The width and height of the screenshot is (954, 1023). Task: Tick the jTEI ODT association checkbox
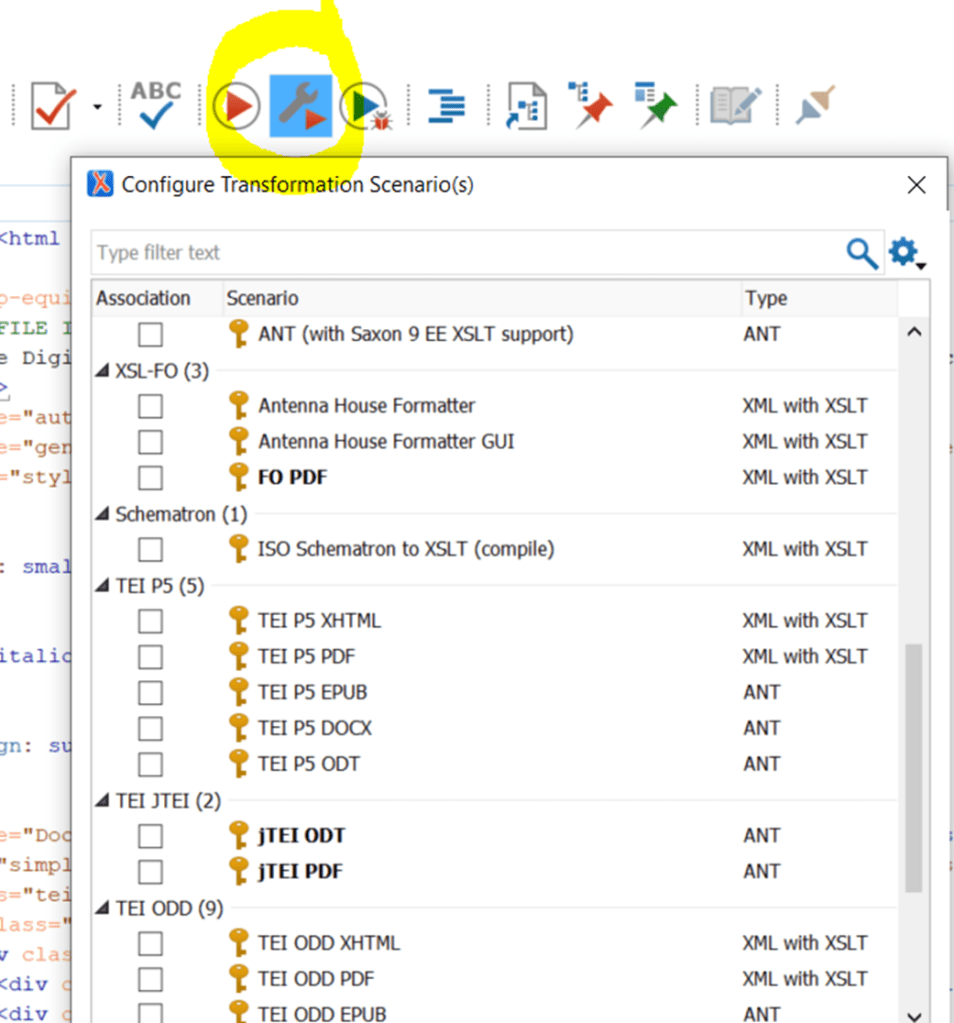pos(150,835)
